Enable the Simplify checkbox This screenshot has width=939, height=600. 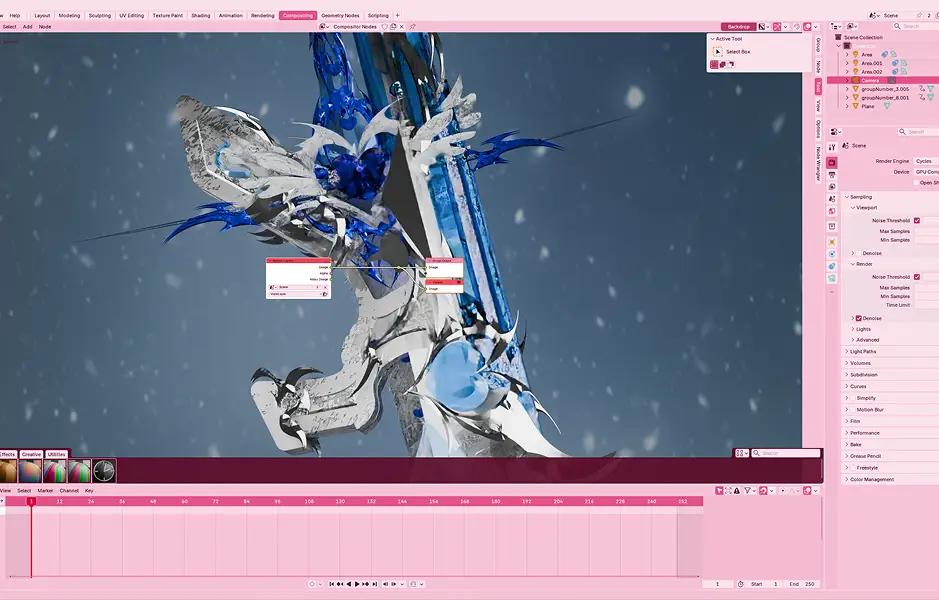853,398
